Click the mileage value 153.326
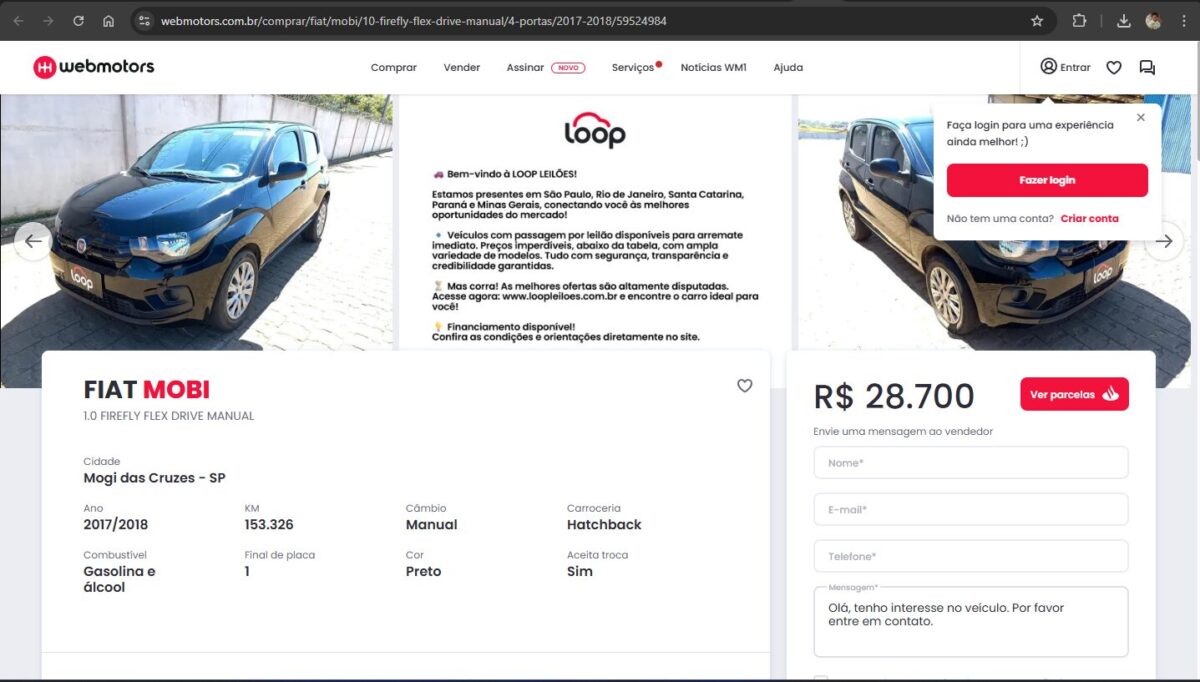The height and width of the screenshot is (682, 1200). point(269,524)
